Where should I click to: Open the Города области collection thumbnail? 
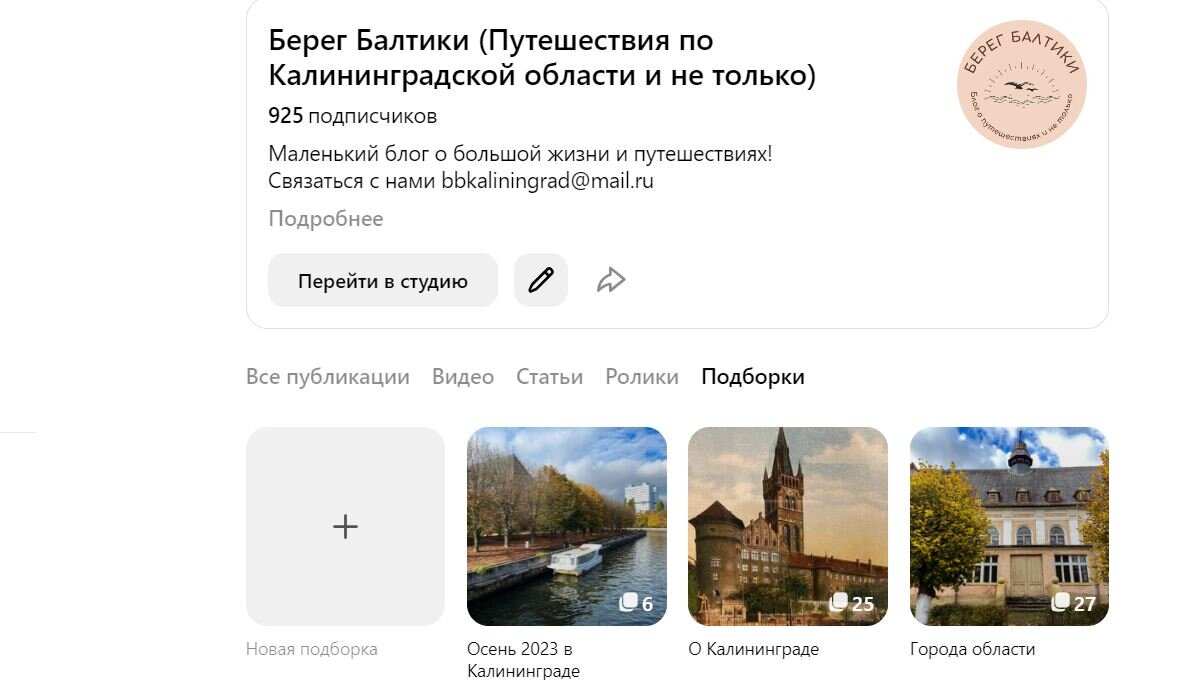[1009, 526]
